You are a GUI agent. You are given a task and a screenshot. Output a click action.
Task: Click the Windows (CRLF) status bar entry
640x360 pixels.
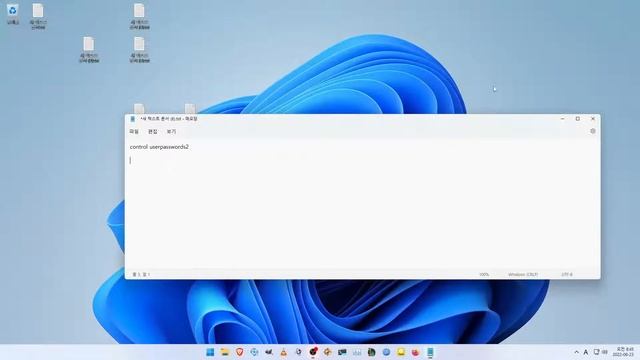tap(523, 274)
